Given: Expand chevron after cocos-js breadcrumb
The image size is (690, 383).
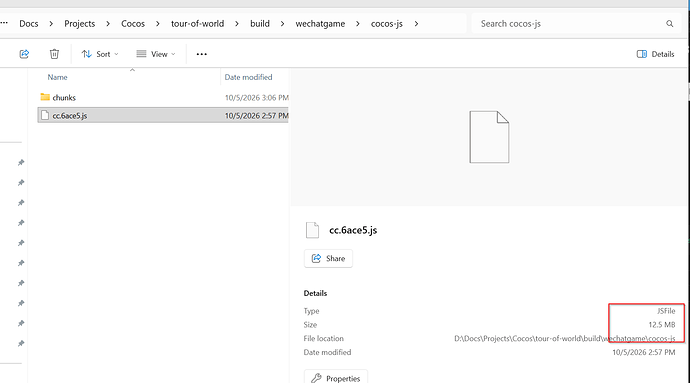Looking at the screenshot, I should coord(416,24).
